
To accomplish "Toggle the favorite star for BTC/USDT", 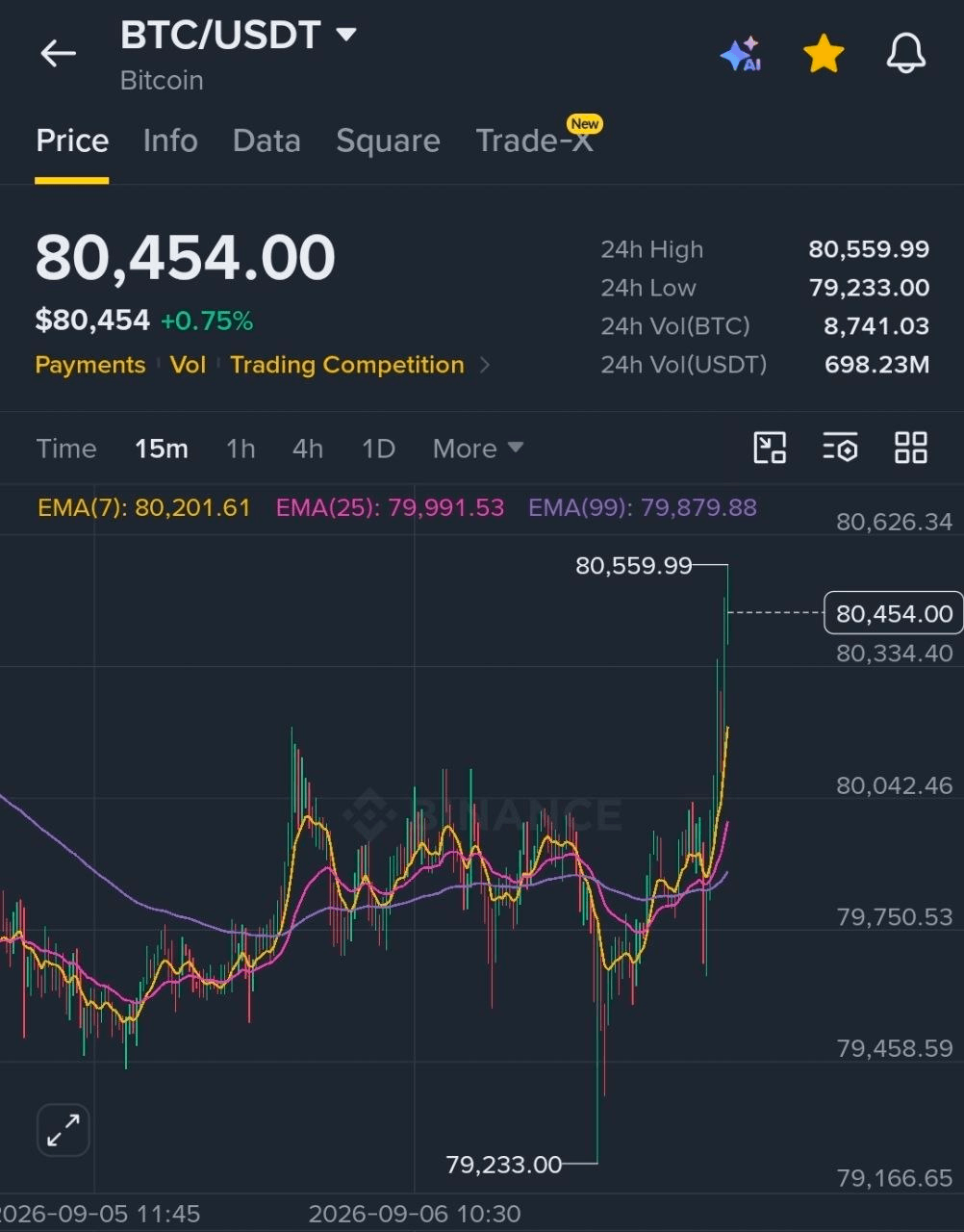I will [x=824, y=54].
